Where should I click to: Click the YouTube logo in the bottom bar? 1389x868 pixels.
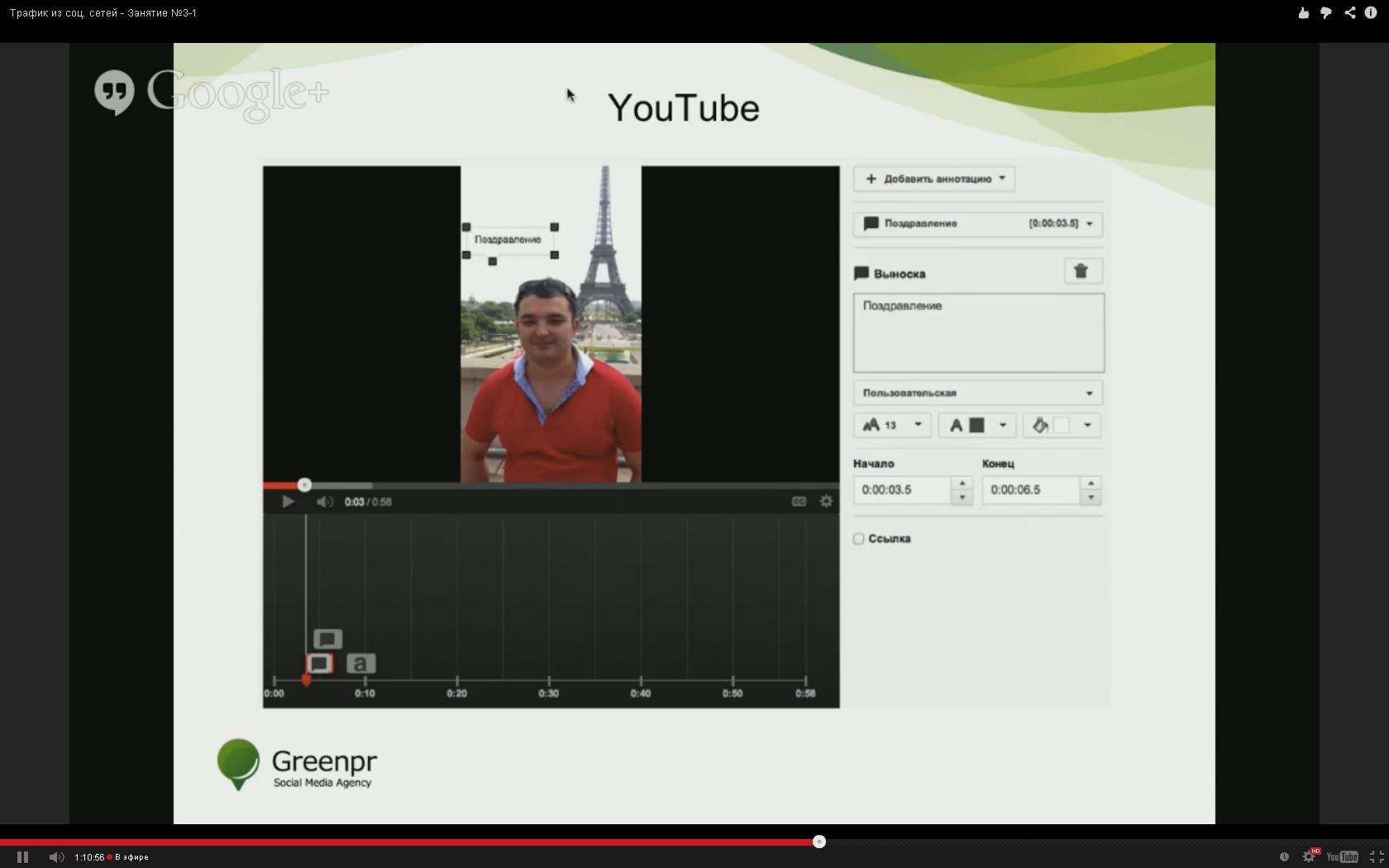point(1342,856)
